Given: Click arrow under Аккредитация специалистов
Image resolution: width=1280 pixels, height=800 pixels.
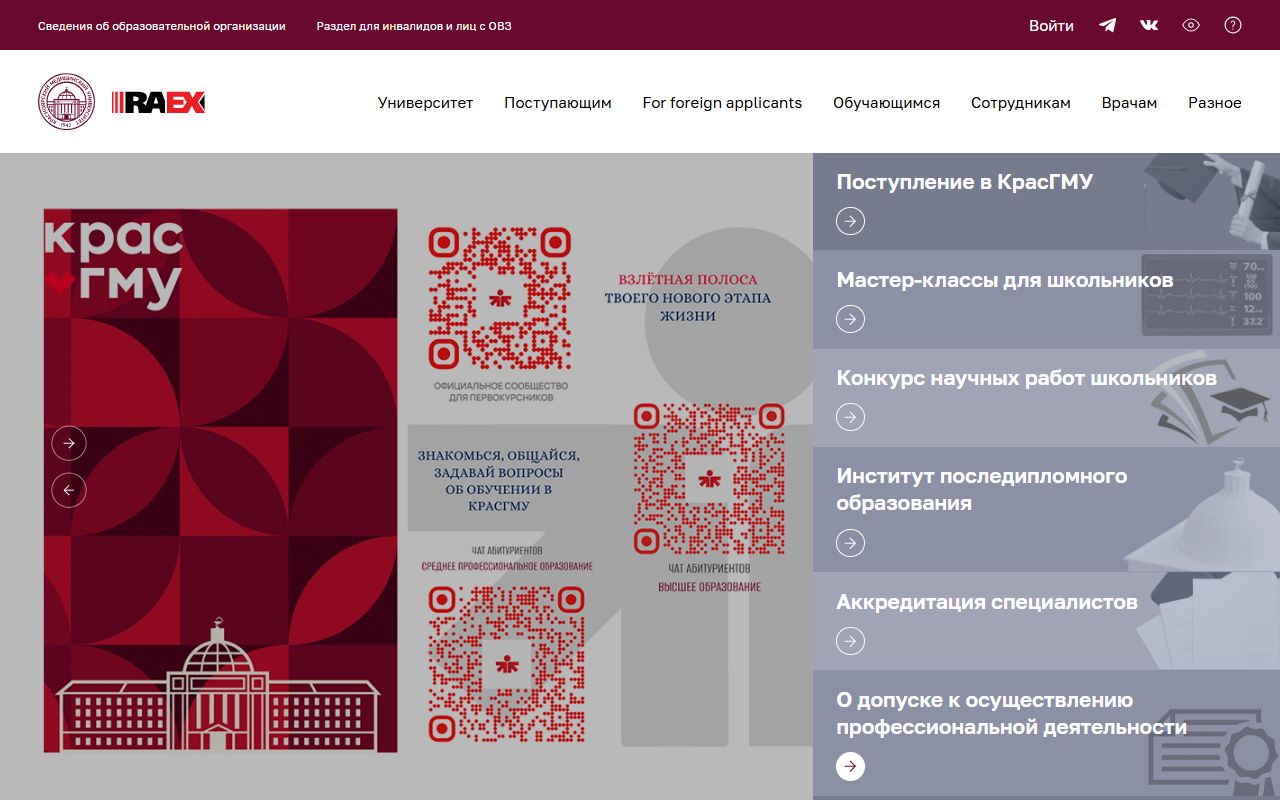Looking at the screenshot, I should 850,641.
